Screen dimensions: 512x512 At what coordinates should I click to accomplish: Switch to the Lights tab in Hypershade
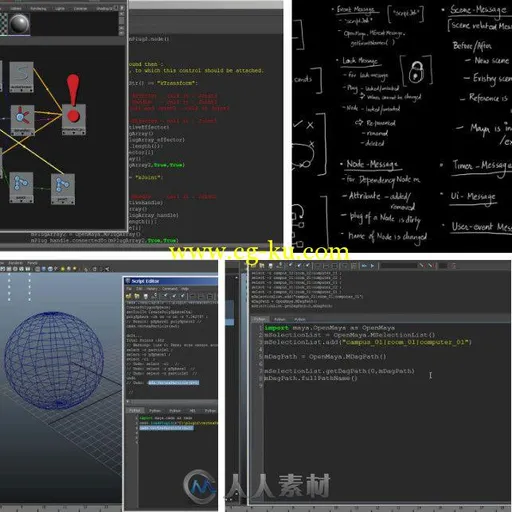[x=60, y=8]
